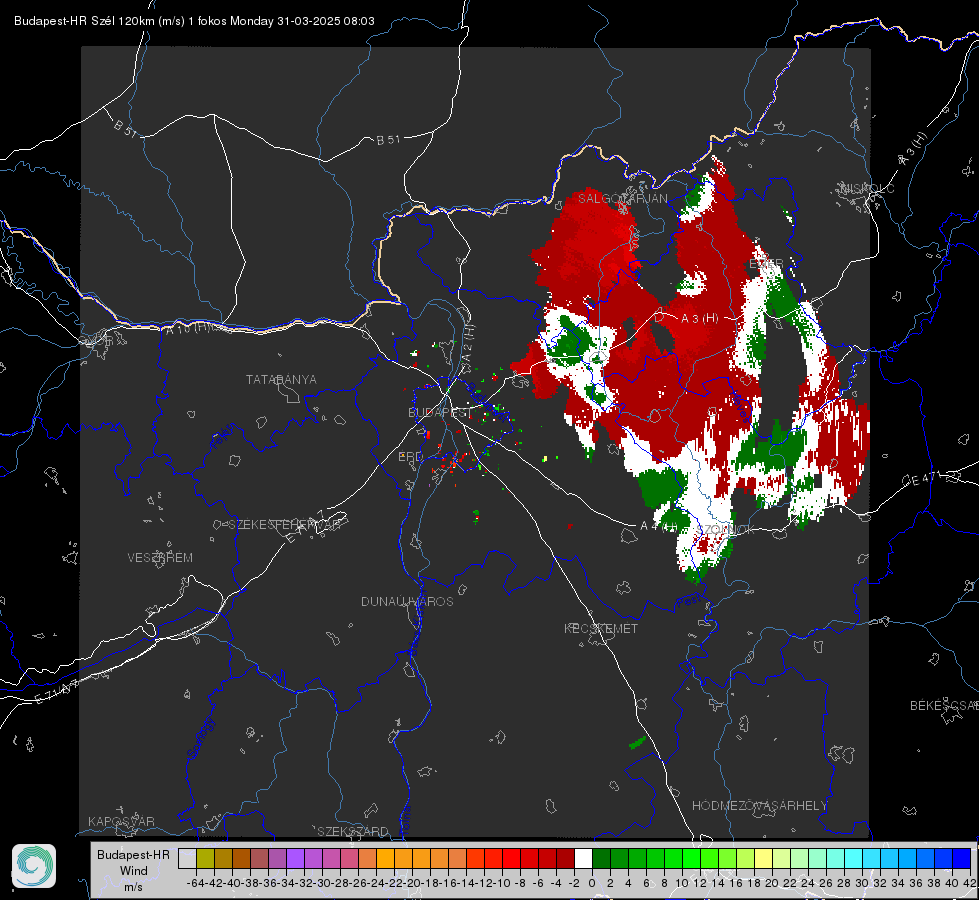Pick the yellow legend swatch above 18

tap(764, 858)
